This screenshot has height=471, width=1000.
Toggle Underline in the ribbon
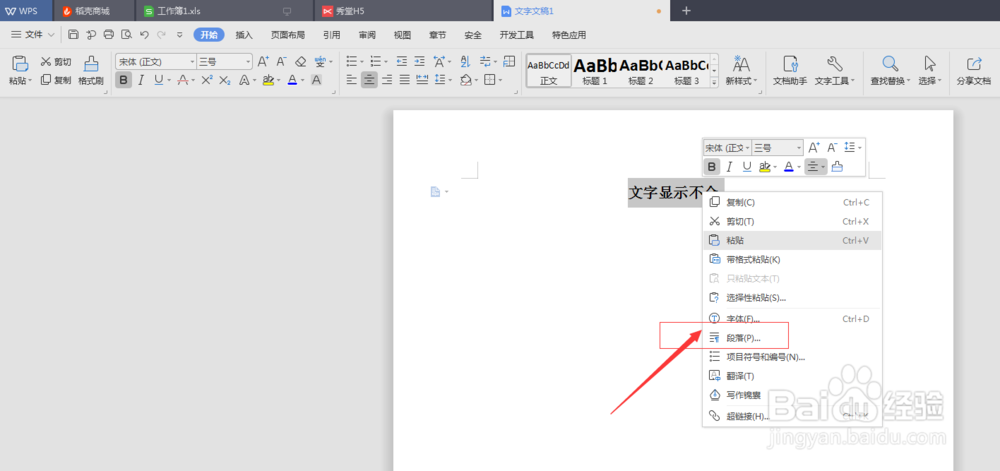[x=158, y=80]
